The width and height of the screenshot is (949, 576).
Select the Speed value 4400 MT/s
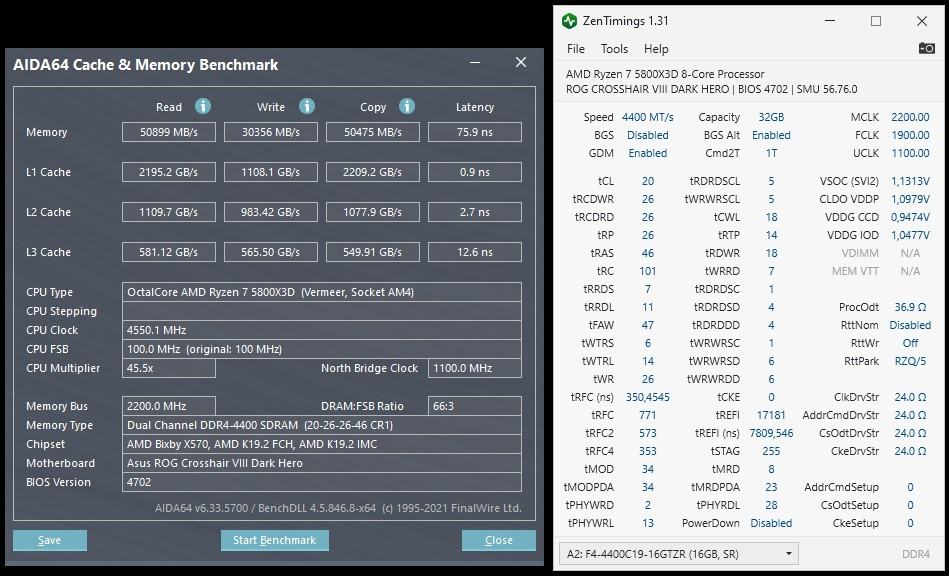(x=648, y=117)
